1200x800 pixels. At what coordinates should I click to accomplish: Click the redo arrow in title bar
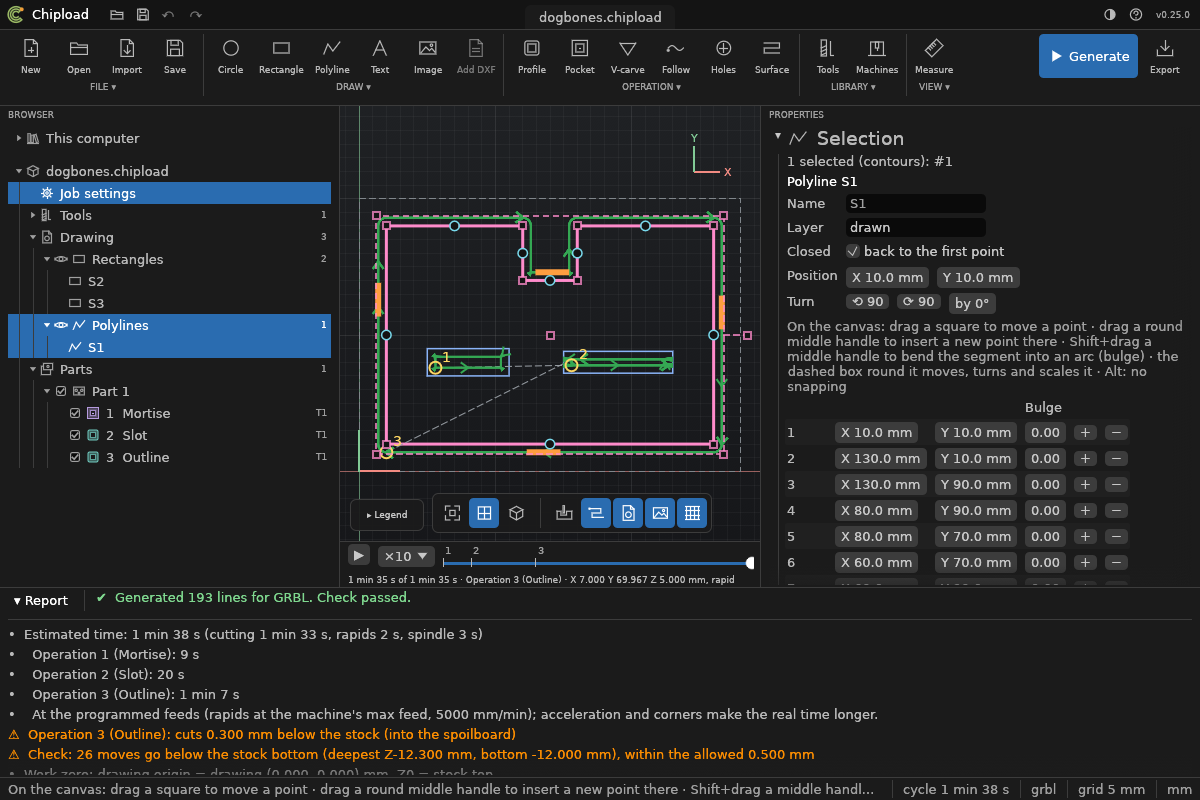point(195,15)
